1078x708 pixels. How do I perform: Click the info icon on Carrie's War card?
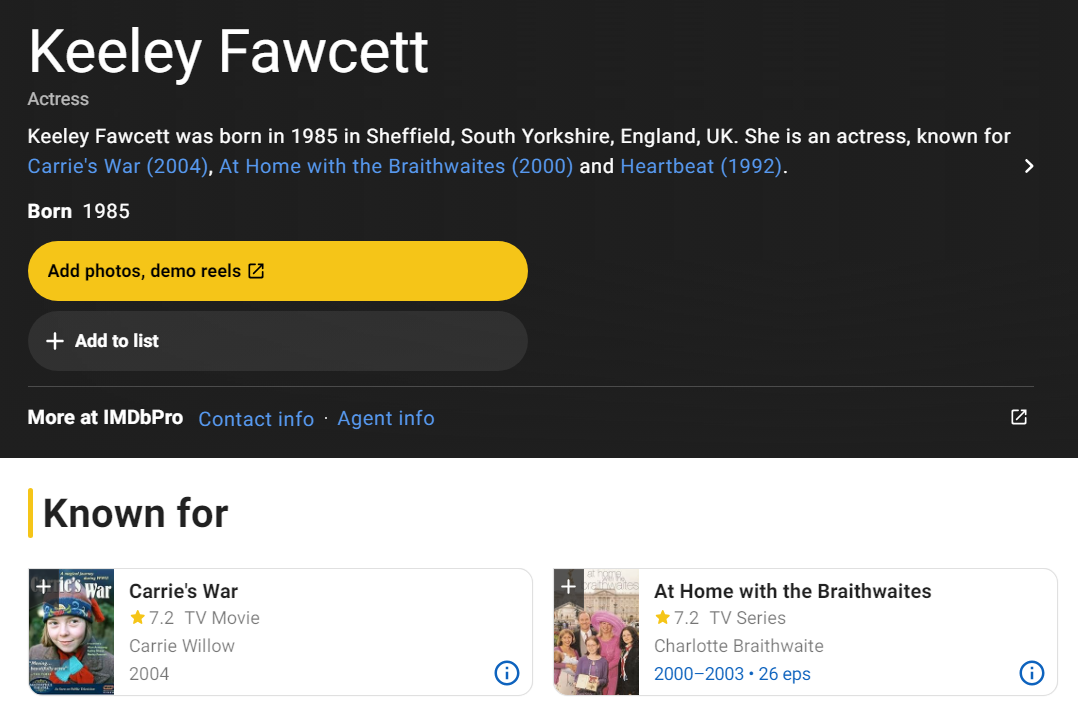point(507,673)
